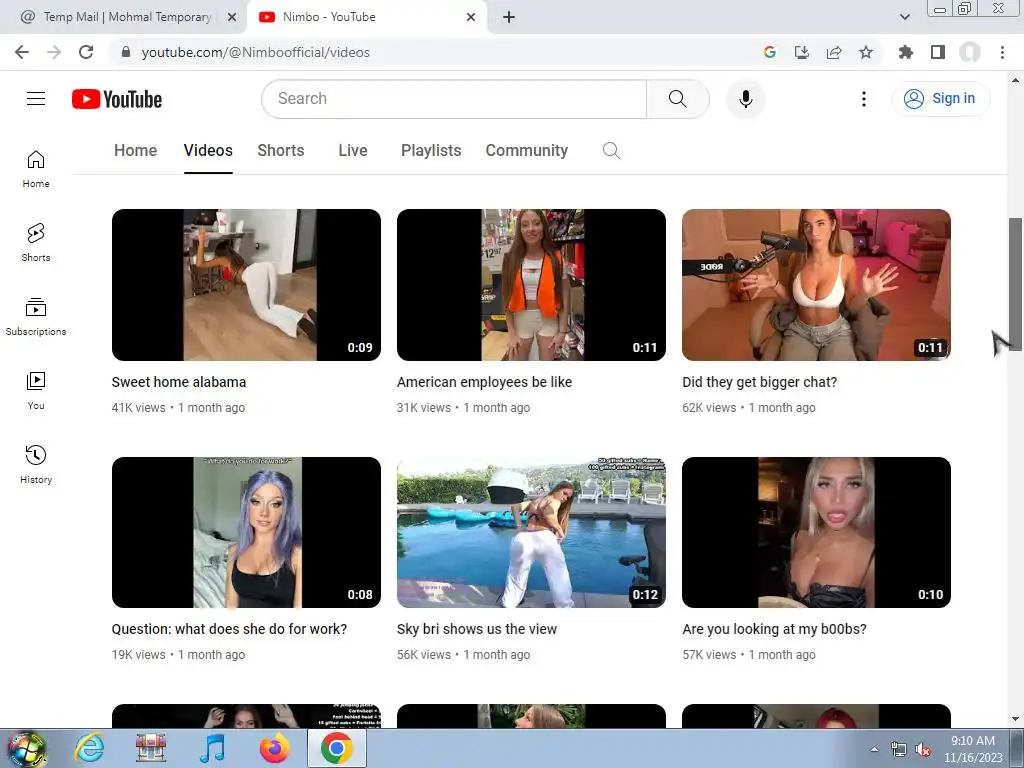Install app using the download icon in address bar
Viewport: 1024px width, 768px height.
802,52
